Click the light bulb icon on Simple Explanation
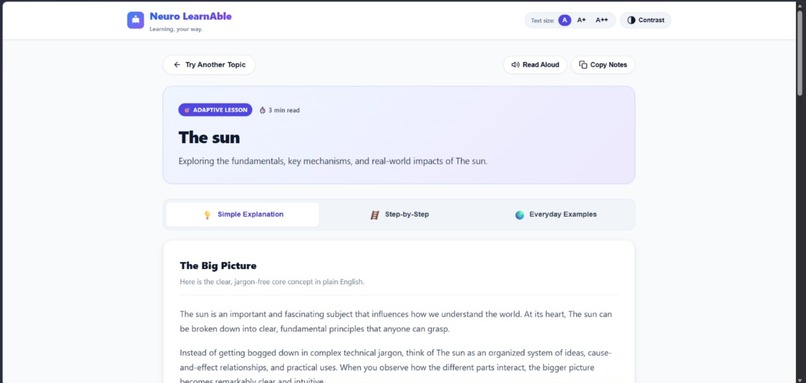806x383 pixels. 207,215
